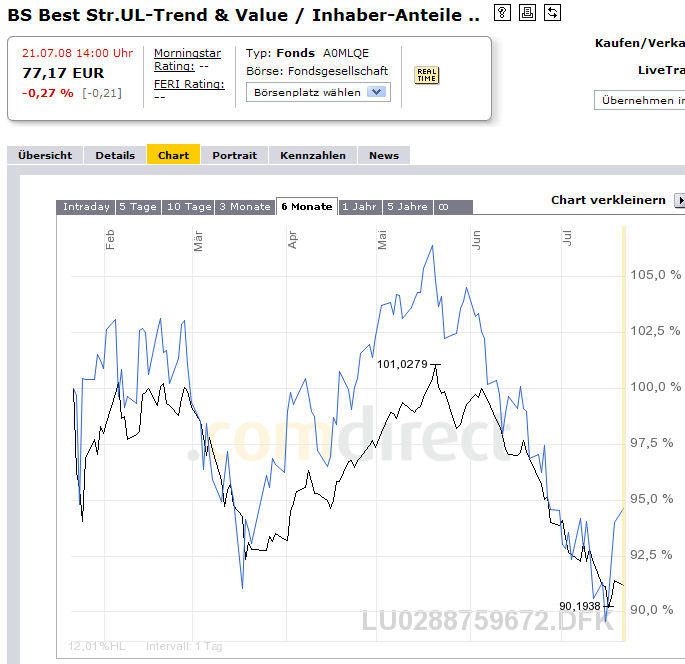Select the 1 Jahr chart range
Image resolution: width=685 pixels, height=664 pixels.
360,207
